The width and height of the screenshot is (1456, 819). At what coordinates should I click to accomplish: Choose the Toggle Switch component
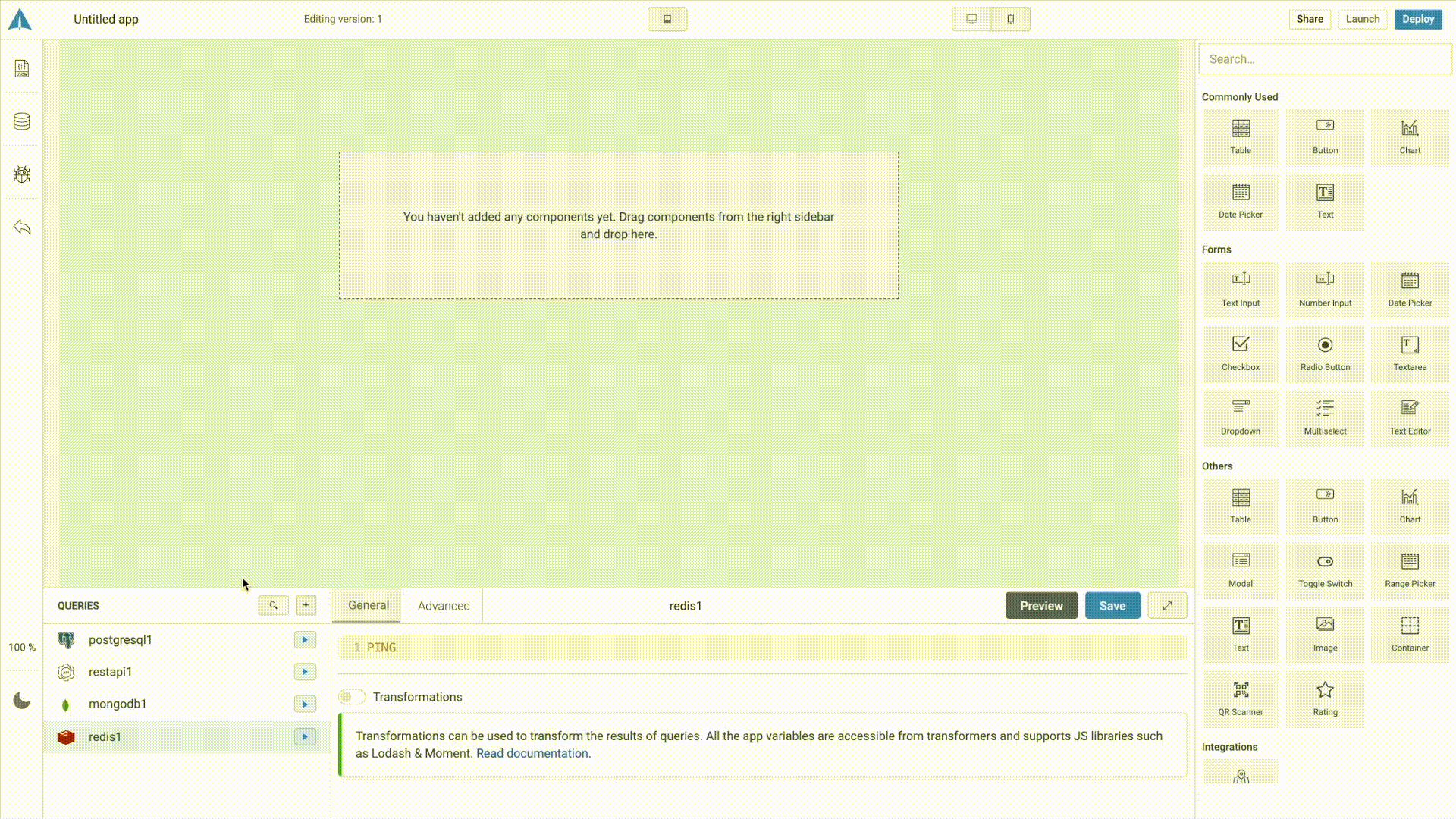1325,570
